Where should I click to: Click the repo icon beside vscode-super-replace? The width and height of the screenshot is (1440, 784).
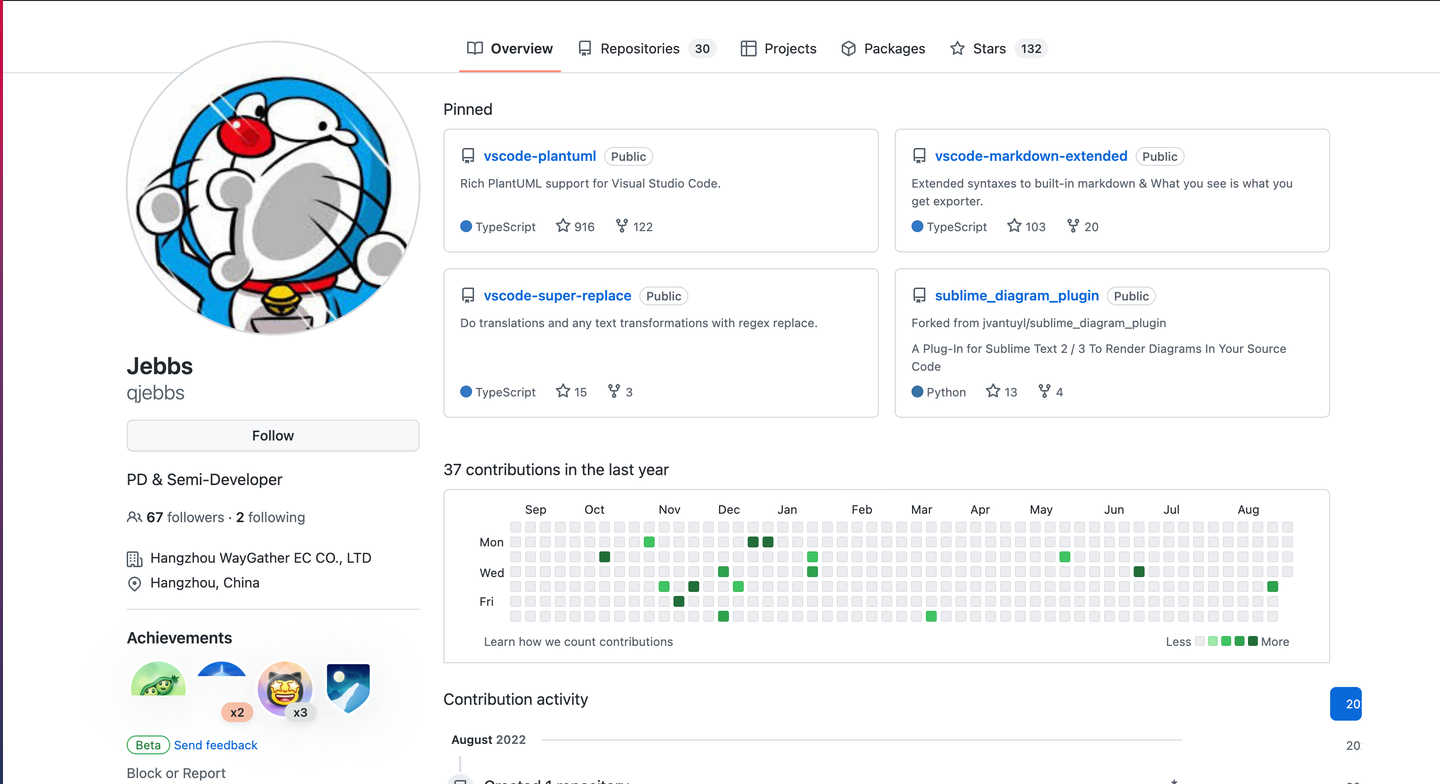point(468,296)
